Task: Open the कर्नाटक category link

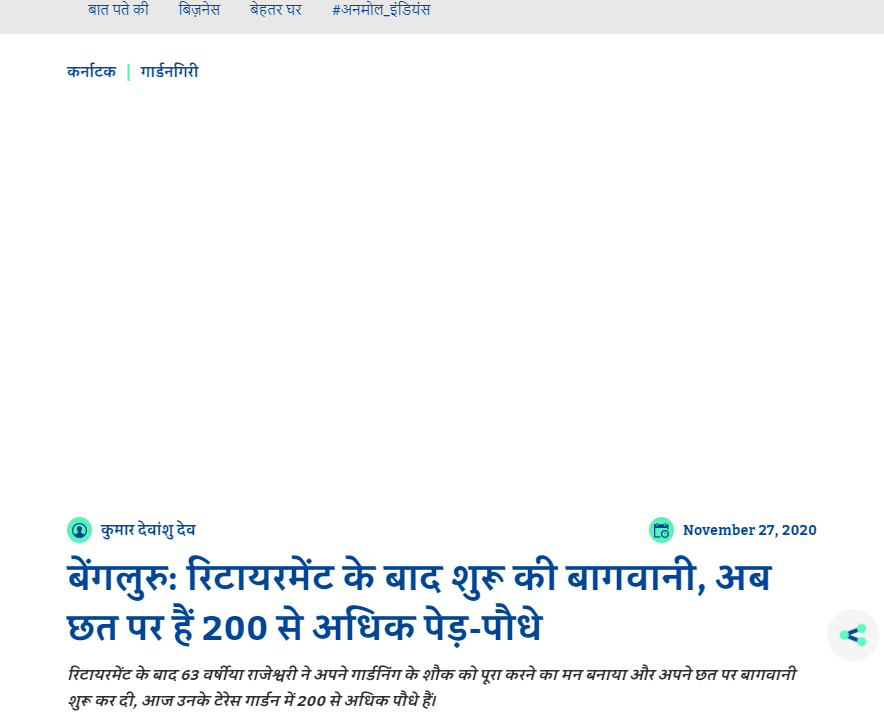Action: point(91,71)
